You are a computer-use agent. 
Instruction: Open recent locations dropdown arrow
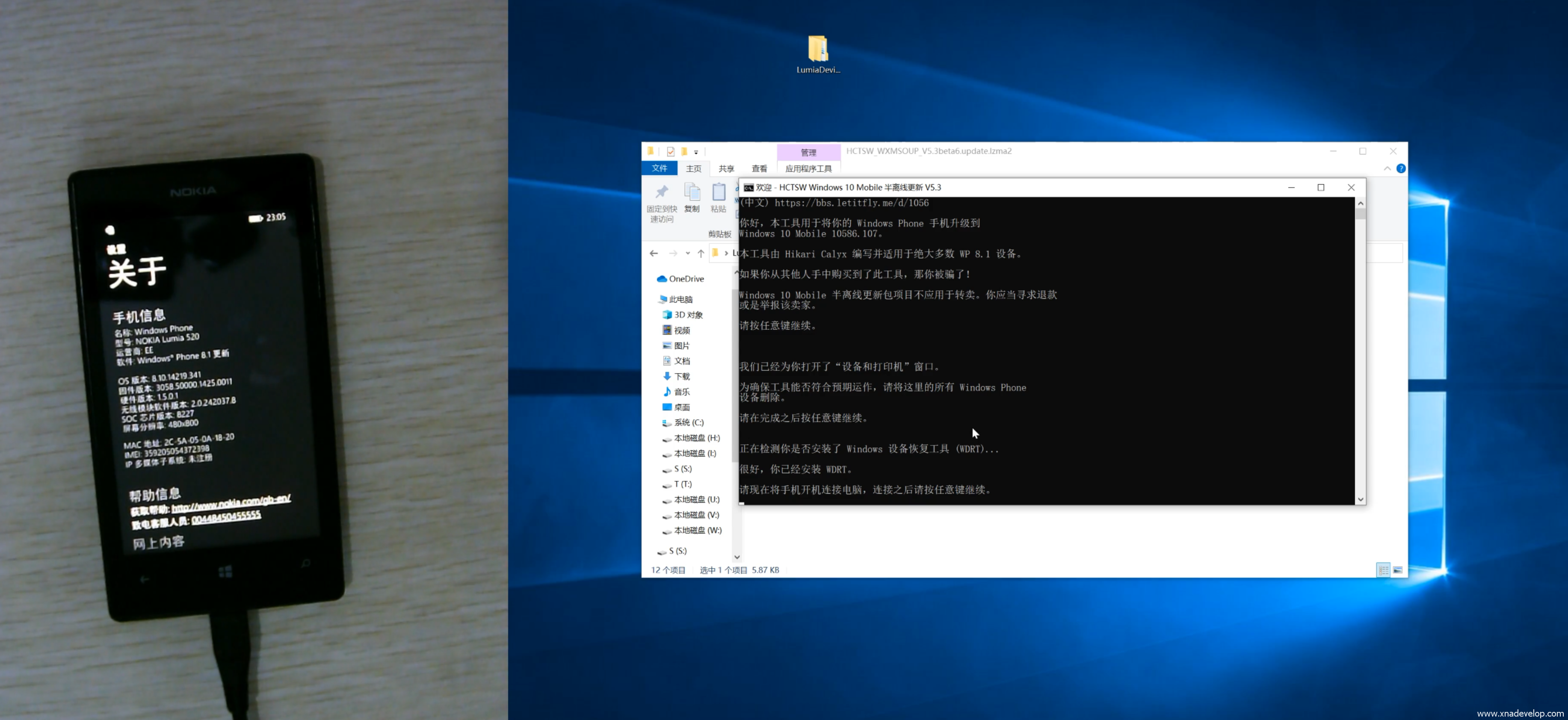pyautogui.click(x=688, y=253)
